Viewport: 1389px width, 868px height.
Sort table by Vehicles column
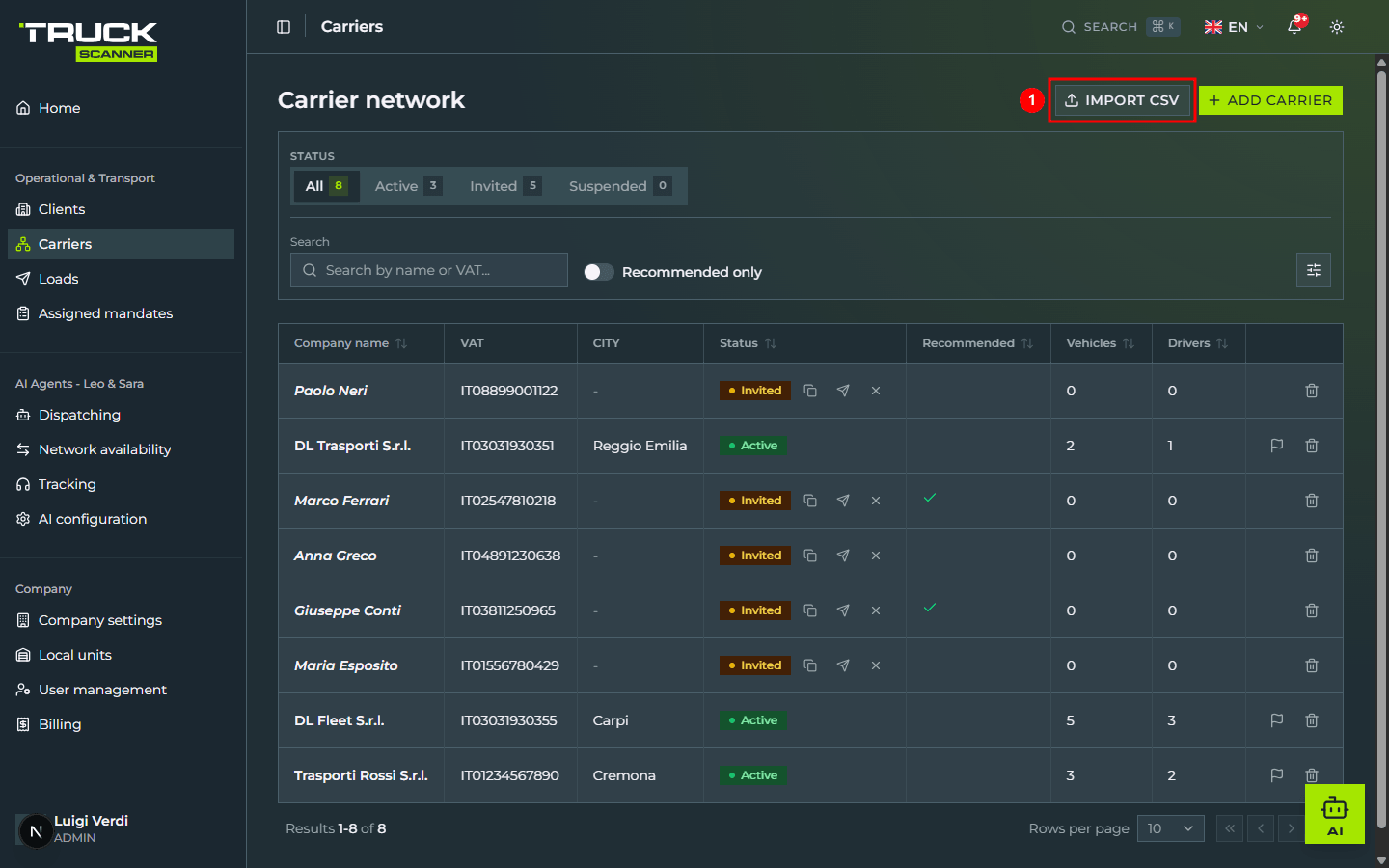click(1101, 343)
